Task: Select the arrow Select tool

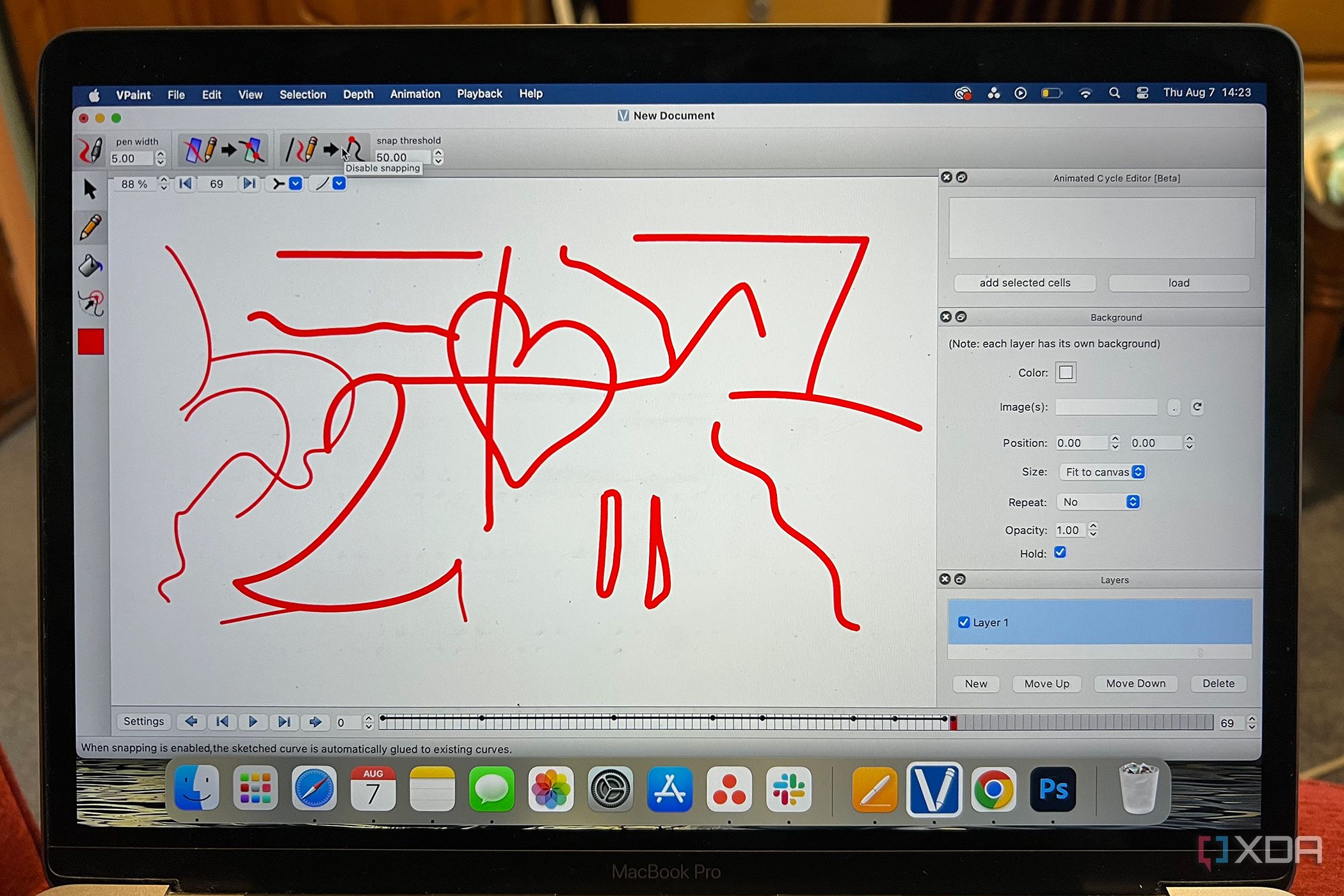Action: point(90,189)
